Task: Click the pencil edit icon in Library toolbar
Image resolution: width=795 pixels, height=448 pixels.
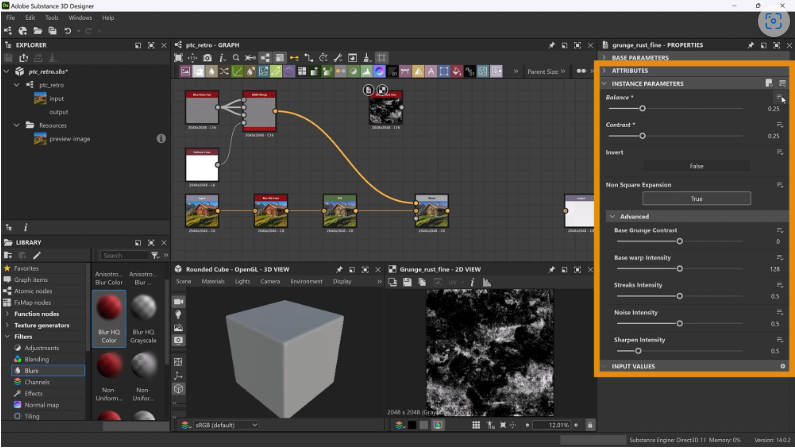Action: pyautogui.click(x=37, y=255)
